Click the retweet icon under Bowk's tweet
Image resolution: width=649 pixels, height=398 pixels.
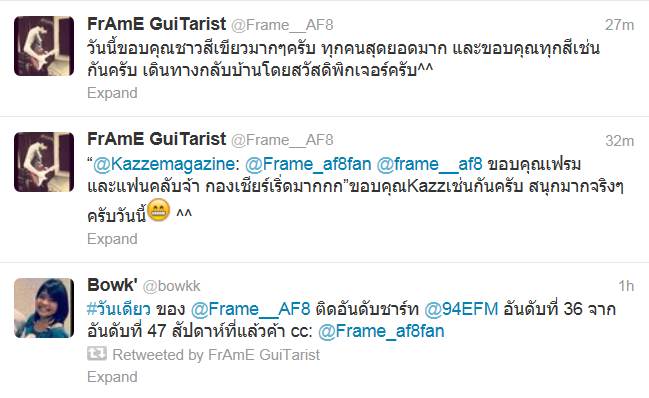(97, 354)
